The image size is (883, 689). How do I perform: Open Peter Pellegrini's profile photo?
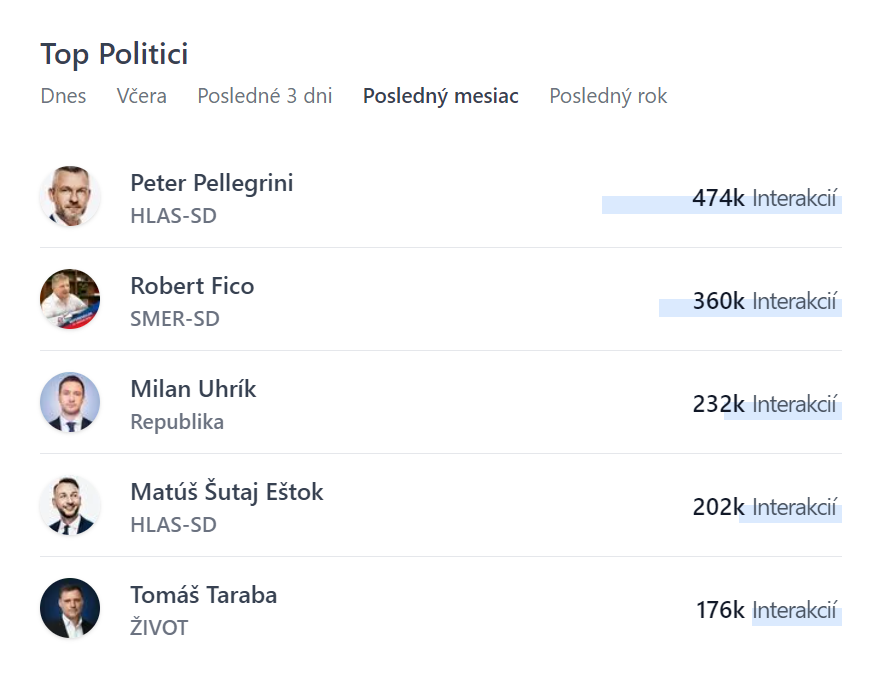70,197
